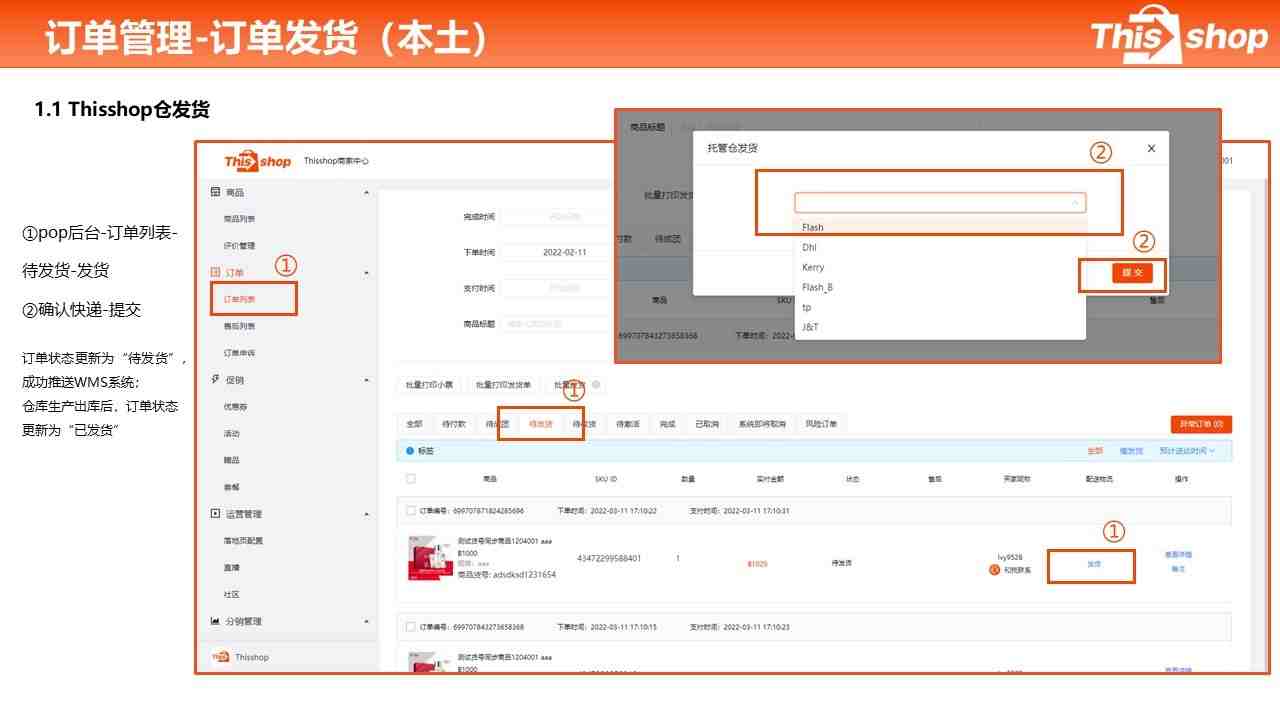Close the 托管仓发货 dialog with X
Screen dimensions: 1280x720
pyautogui.click(x=1151, y=148)
